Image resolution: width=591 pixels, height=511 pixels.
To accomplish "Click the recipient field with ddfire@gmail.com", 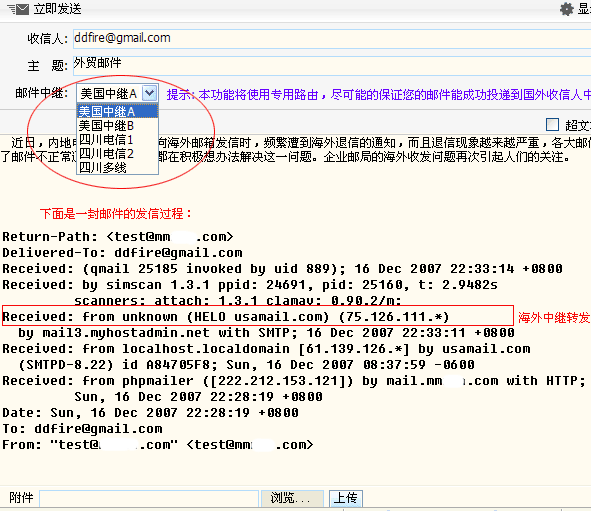I will [x=332, y=38].
